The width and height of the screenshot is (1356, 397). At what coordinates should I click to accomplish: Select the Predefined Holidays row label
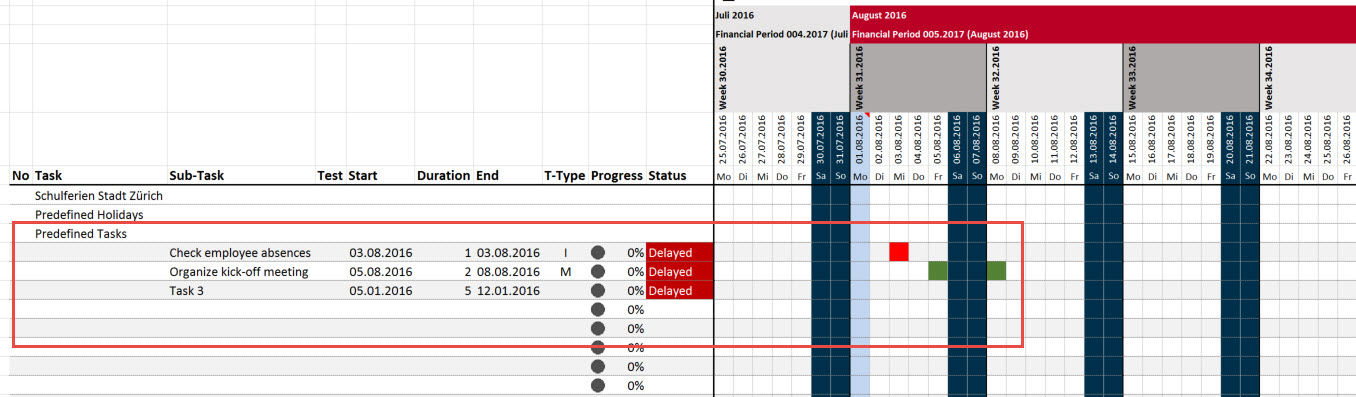point(89,214)
